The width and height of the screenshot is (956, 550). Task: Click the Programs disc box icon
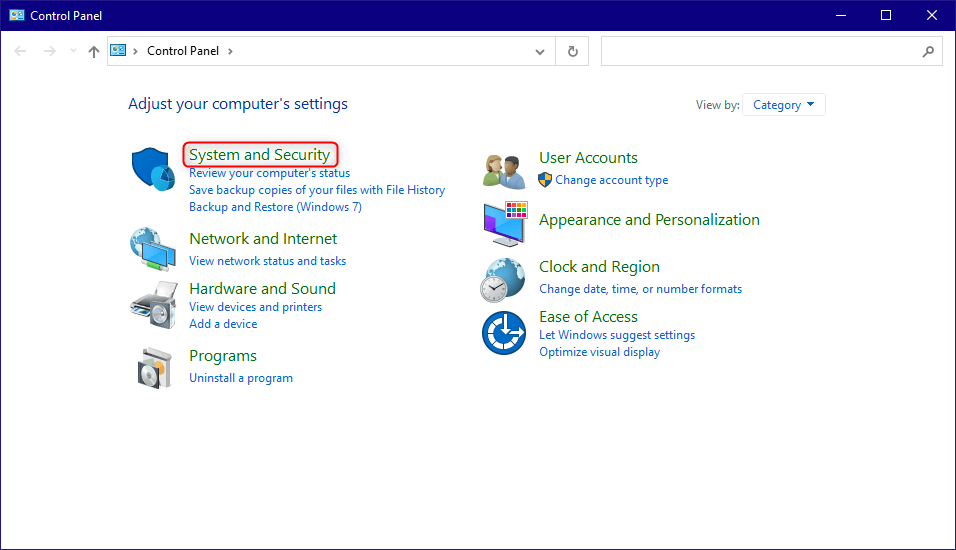pos(154,368)
